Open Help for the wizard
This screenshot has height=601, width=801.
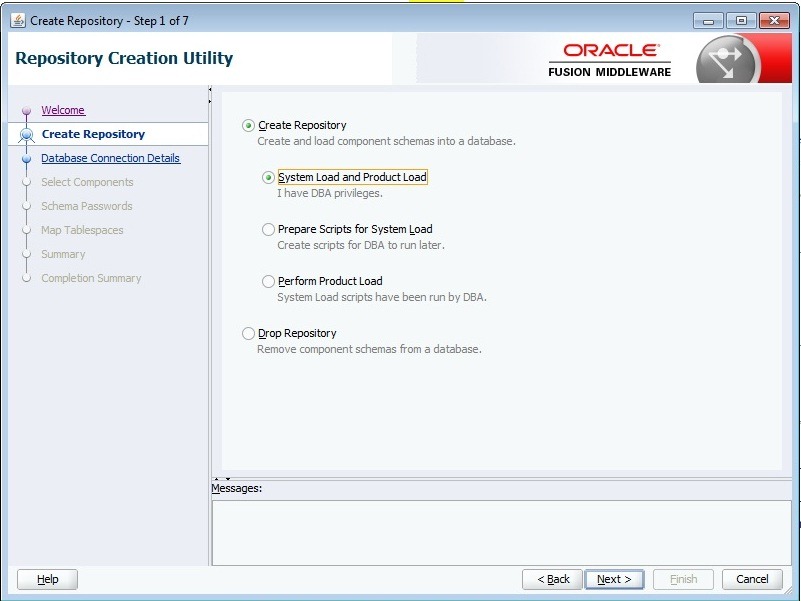47,579
